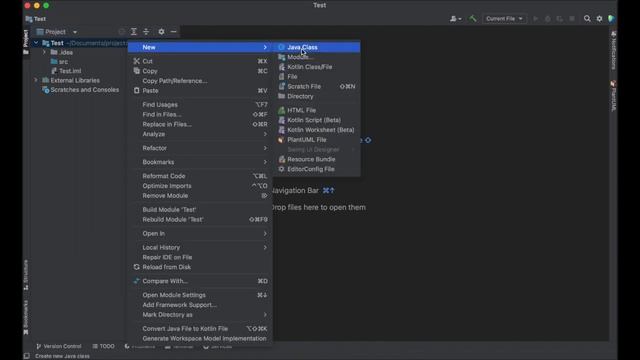Click the Build hammer icon
The height and width of the screenshot is (360, 640).
(473, 19)
